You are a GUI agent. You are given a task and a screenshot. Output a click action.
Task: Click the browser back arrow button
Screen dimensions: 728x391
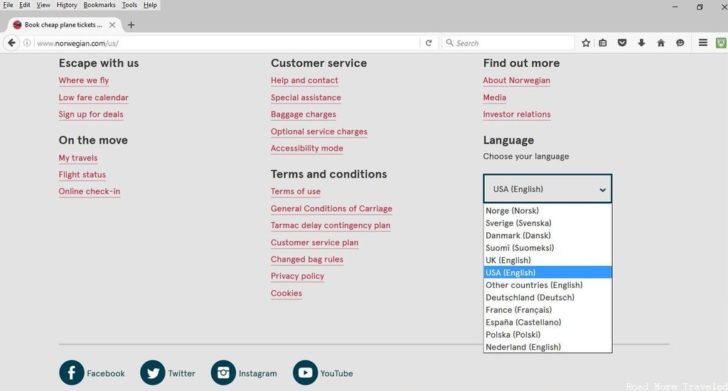(11, 43)
